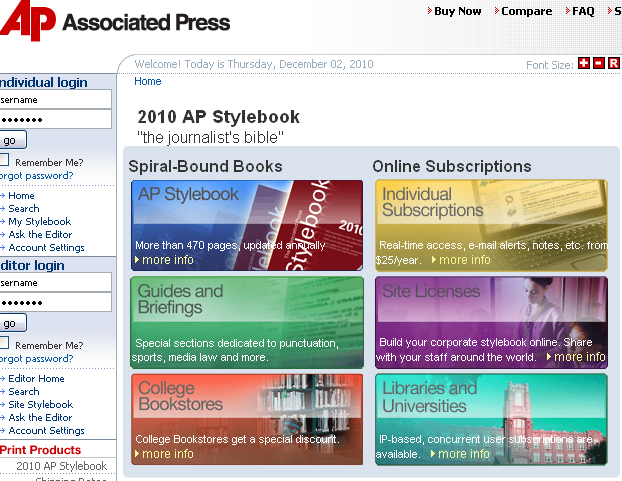This screenshot has height=481, width=622.
Task: Open Account Settings in editor menu
Action: pos(46,431)
